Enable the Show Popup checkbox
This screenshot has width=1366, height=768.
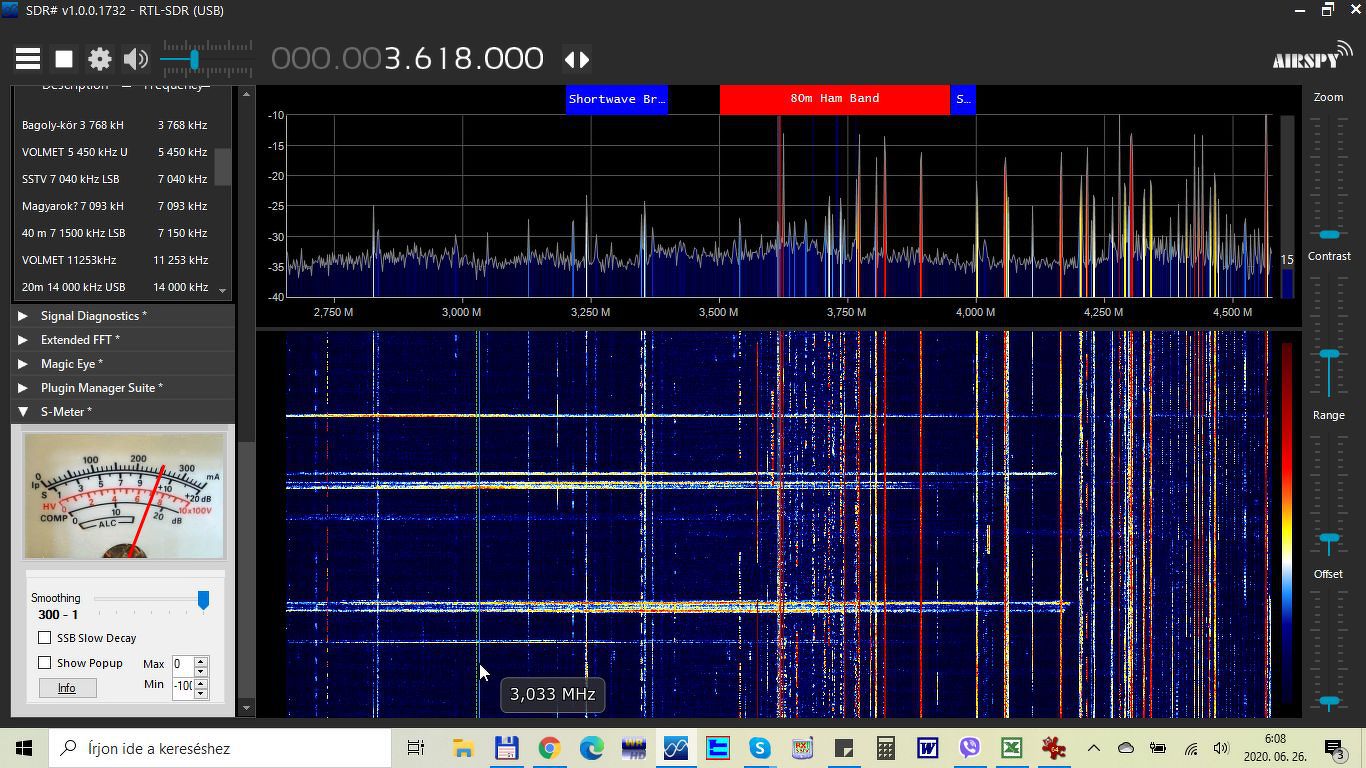[45, 663]
